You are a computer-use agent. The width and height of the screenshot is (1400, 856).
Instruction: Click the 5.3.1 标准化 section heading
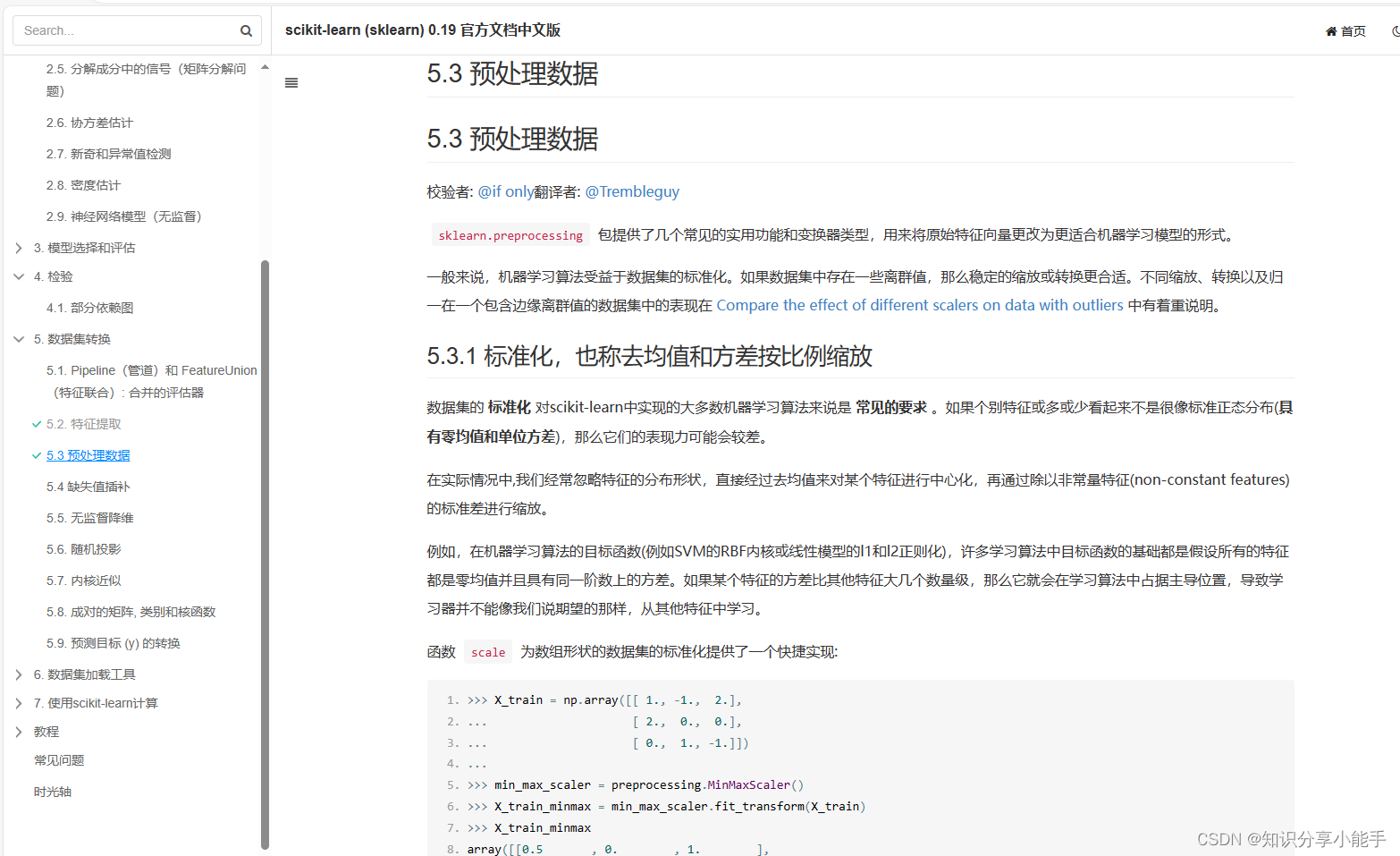pos(649,356)
